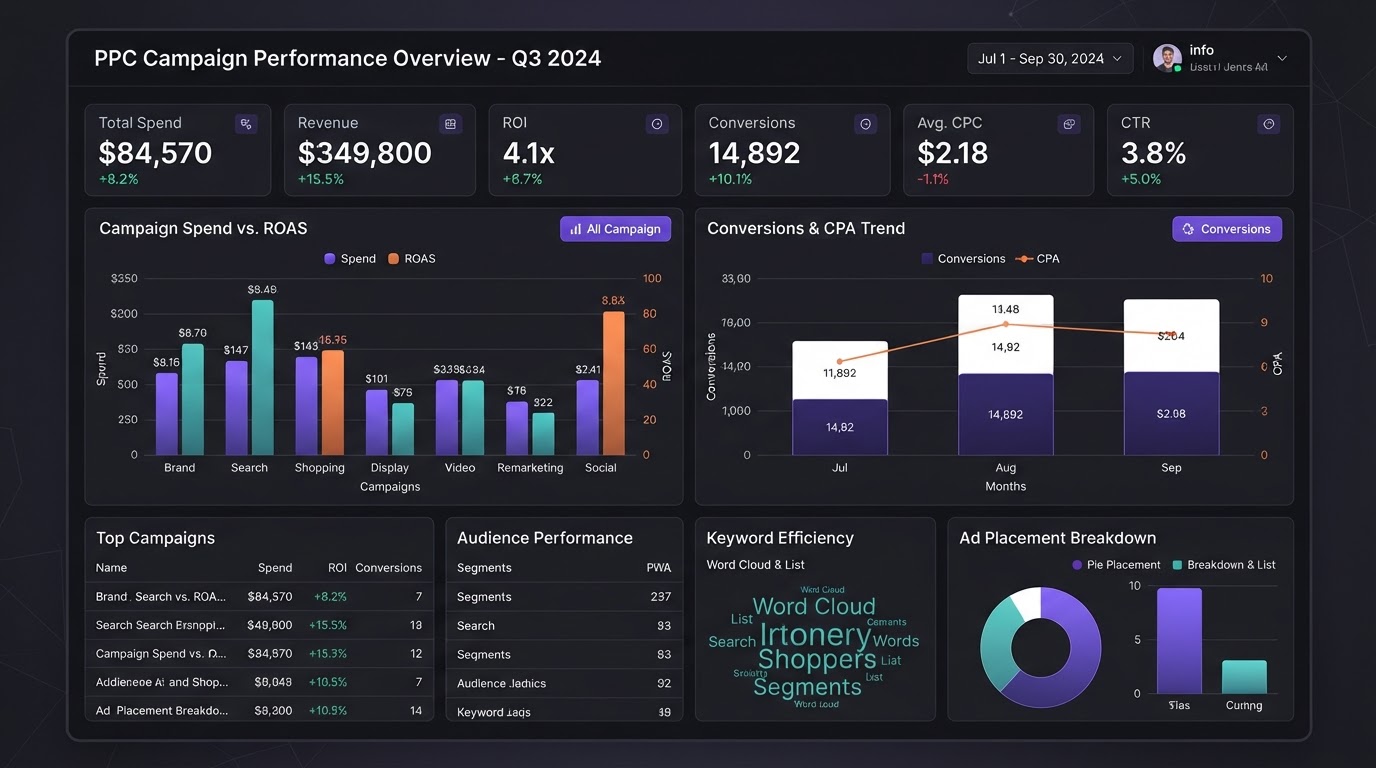Toggle the ROAS legend item
This screenshot has height=768, width=1376.
[x=412, y=258]
